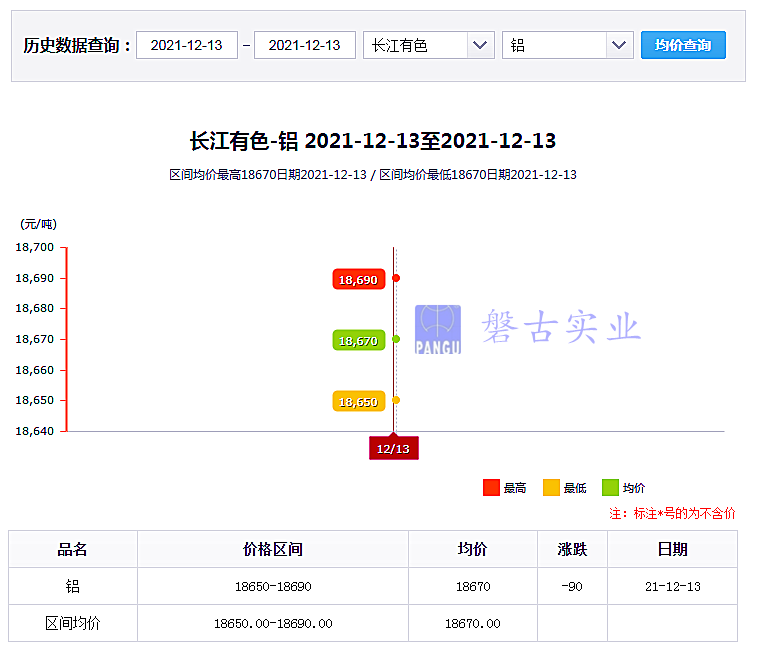Click the 日期 column header
This screenshot has width=776, height=657.
tap(672, 549)
